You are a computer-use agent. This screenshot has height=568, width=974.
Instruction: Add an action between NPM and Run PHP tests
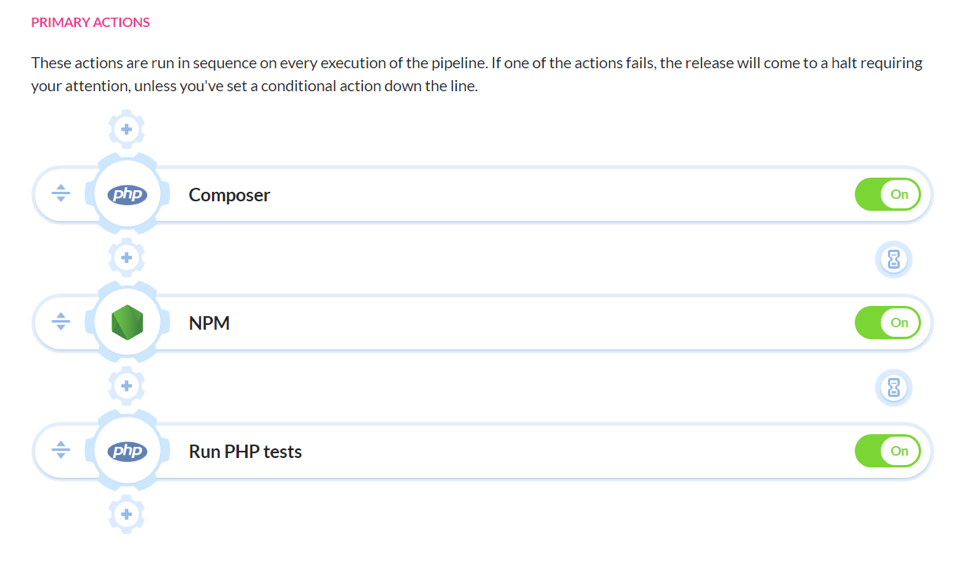(x=127, y=386)
